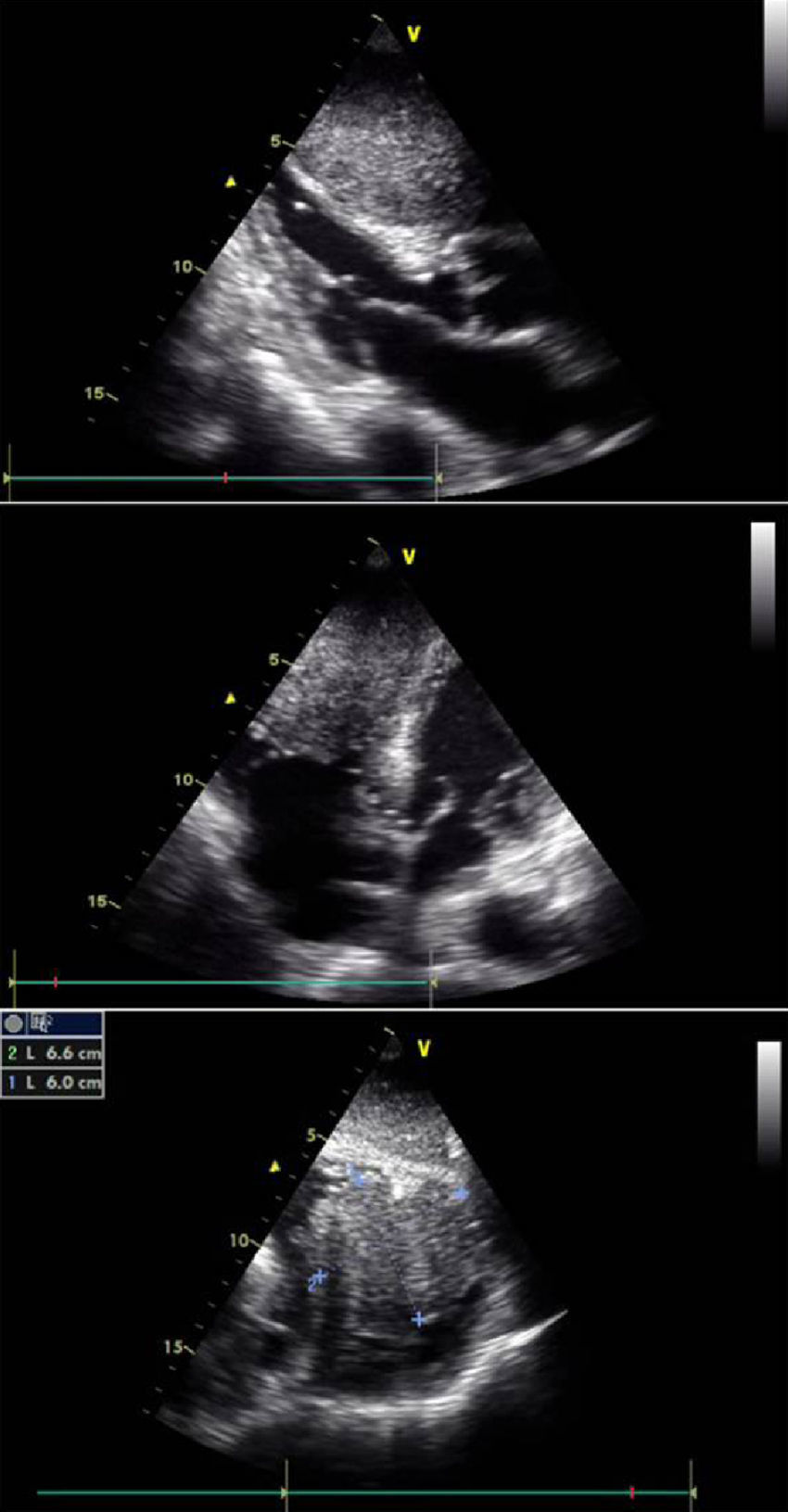
Task: Click the caliper tool icon beside gray circle
Action: point(41,1023)
